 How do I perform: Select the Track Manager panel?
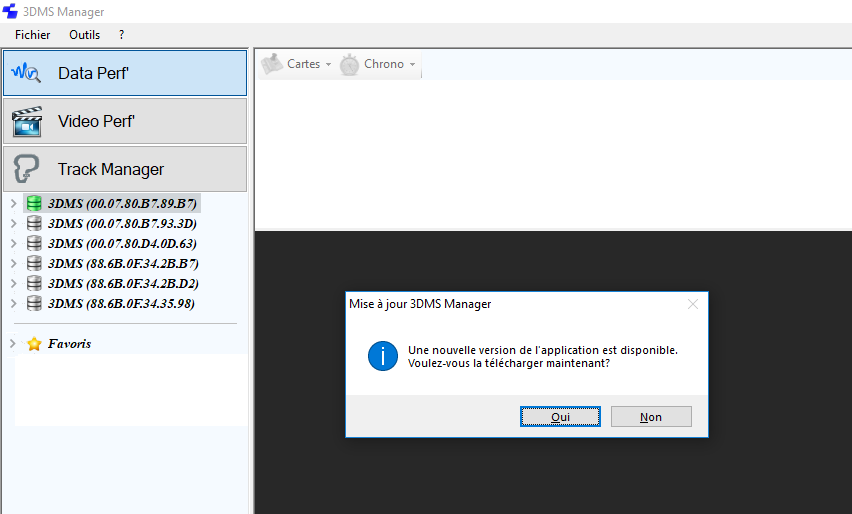click(125, 169)
